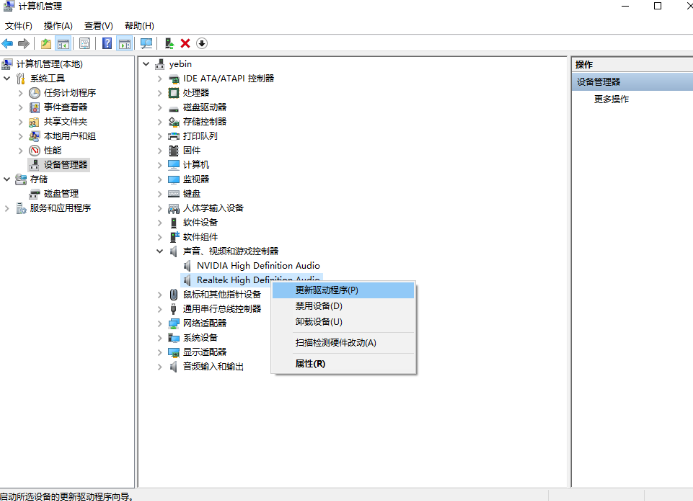Select 属性(R) from the context menu
This screenshot has height=501, width=693.
pyautogui.click(x=310, y=364)
